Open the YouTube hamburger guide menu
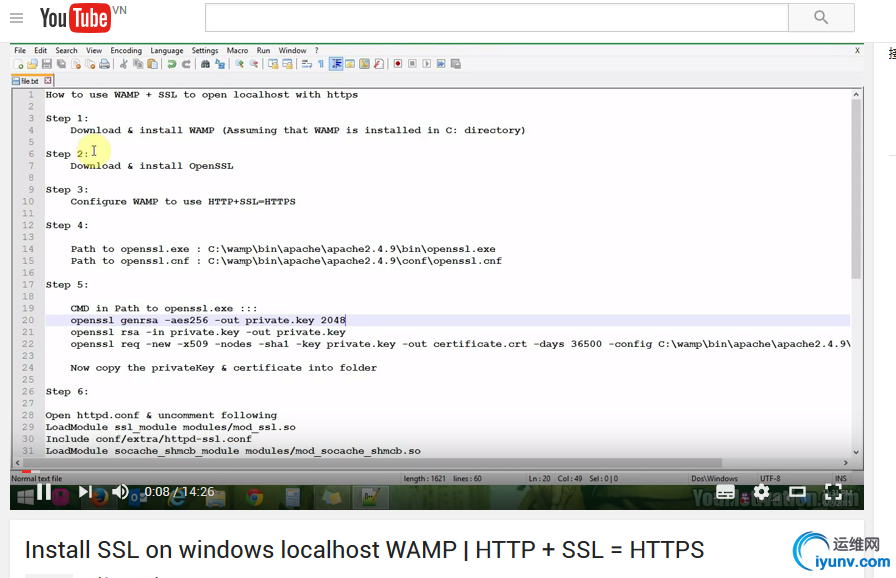Viewport: 896px width, 578px height. pos(17,18)
